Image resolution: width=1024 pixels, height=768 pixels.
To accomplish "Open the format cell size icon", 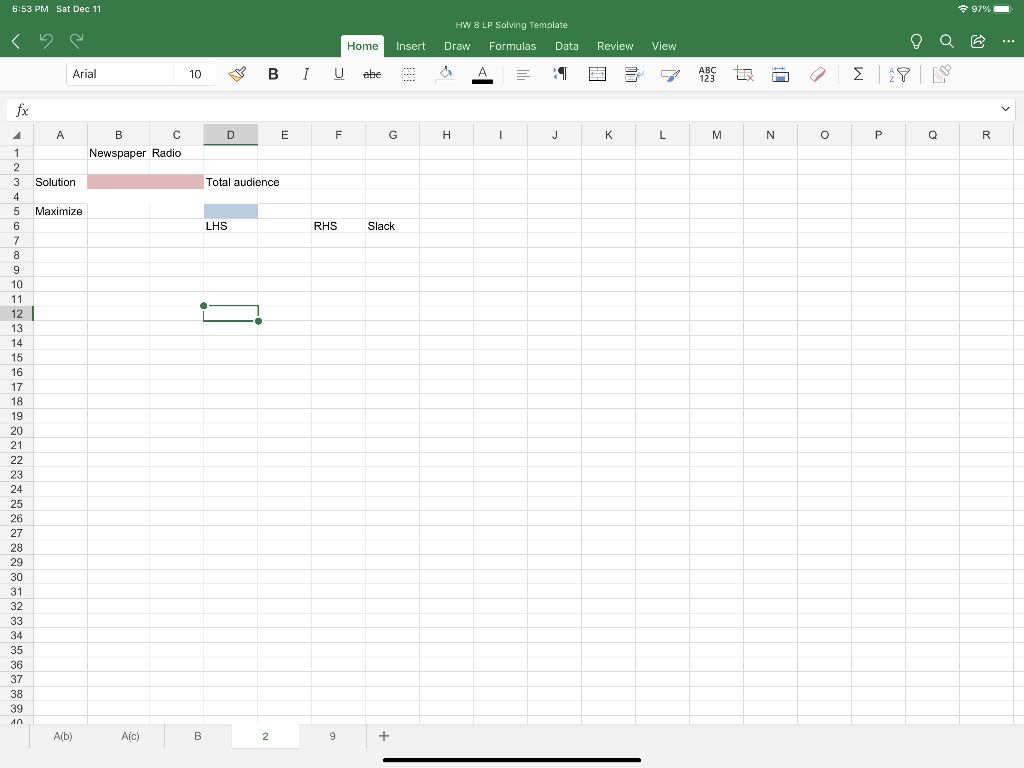I will (780, 74).
